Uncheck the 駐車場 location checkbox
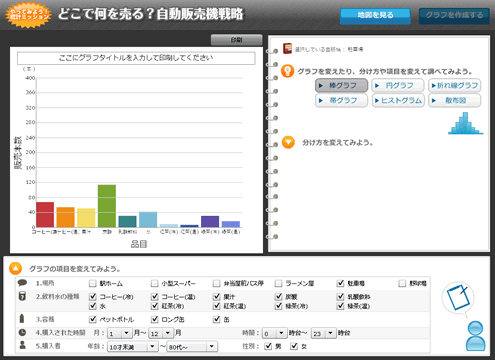 [340, 283]
